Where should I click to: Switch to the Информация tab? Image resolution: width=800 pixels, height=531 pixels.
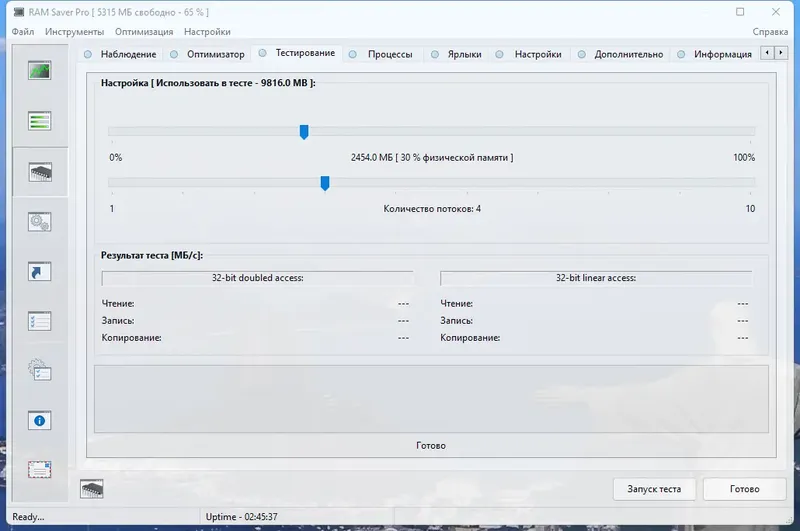pyautogui.click(x=715, y=54)
